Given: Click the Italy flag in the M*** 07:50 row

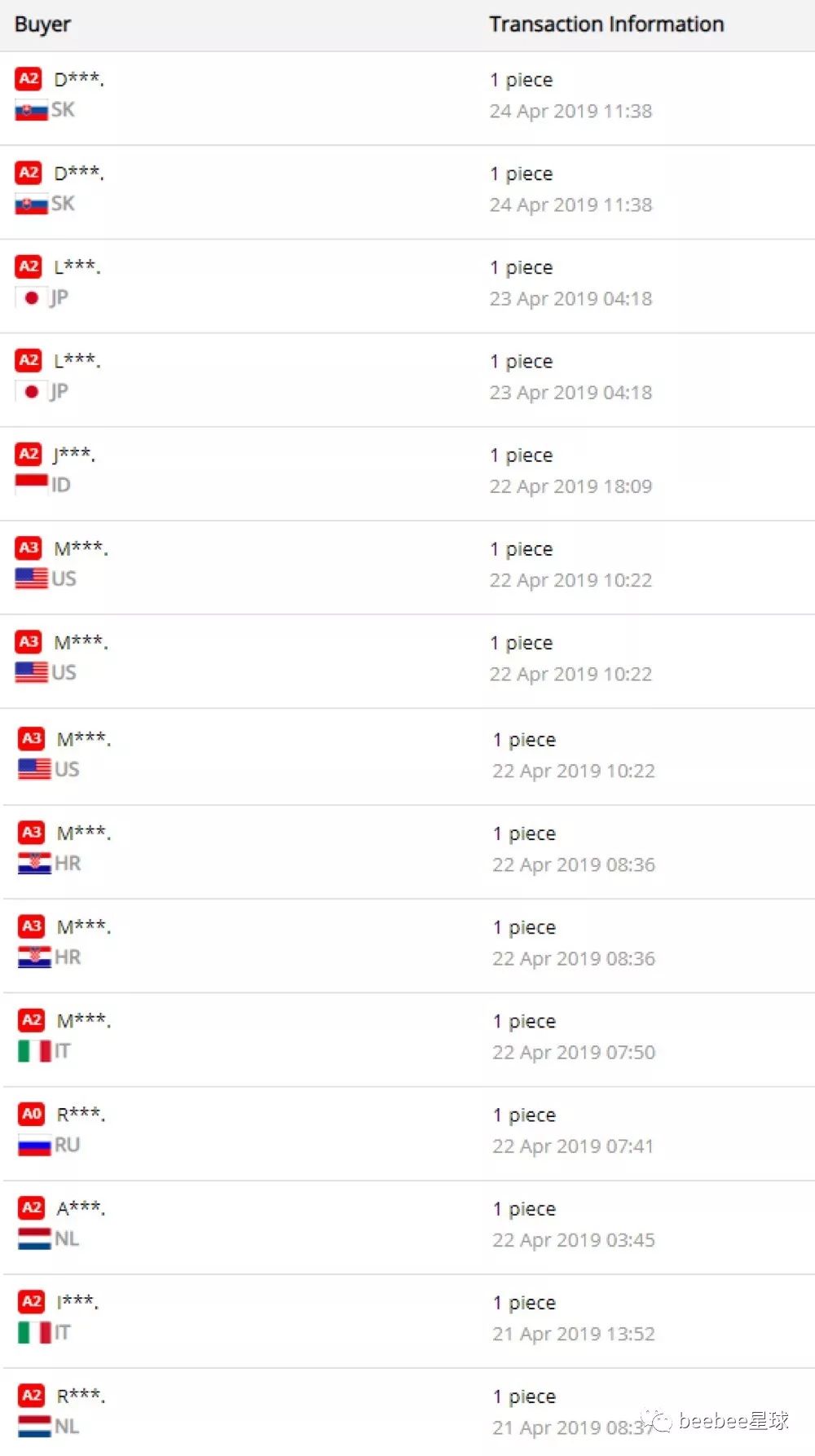Looking at the screenshot, I should point(34,1051).
